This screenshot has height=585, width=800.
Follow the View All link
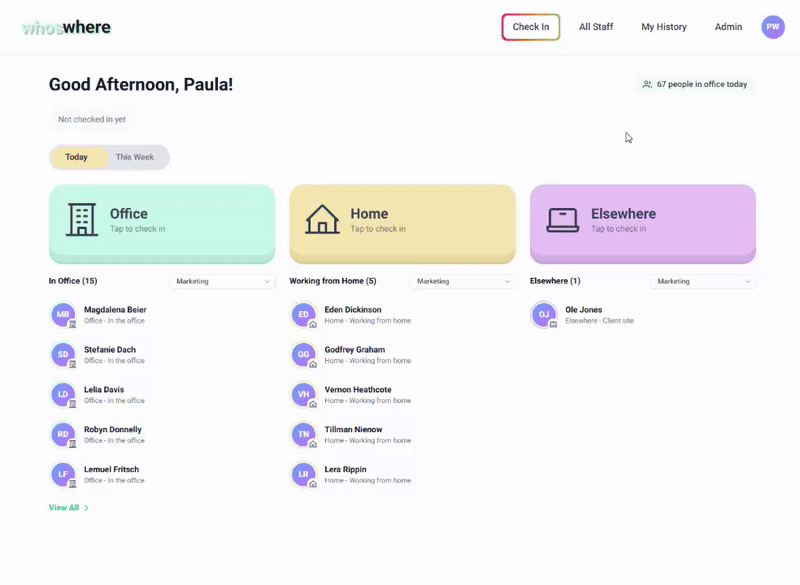65,507
